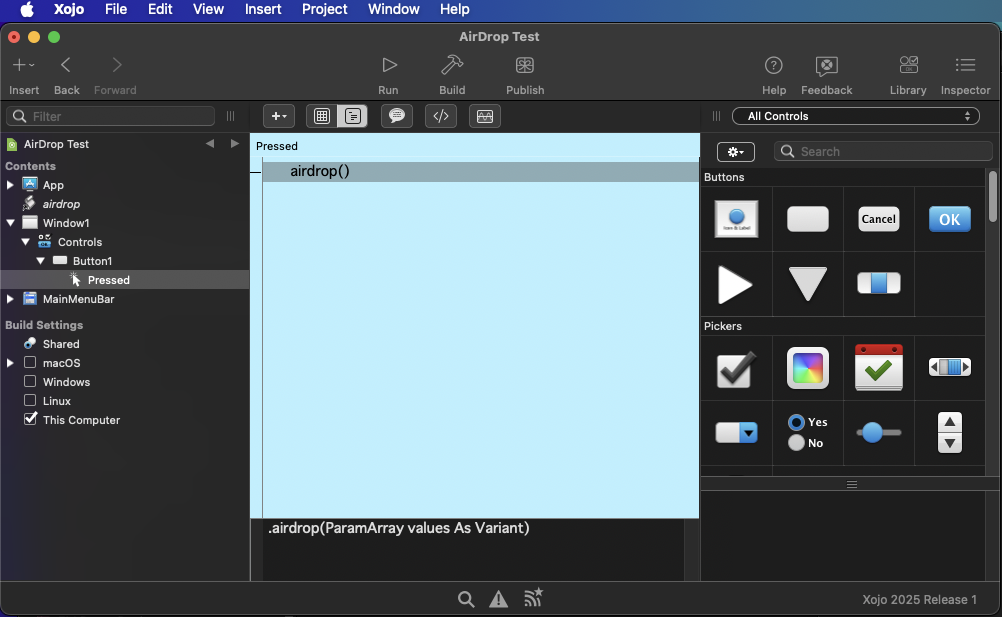Open the All Controls dropdown
The image size is (1002, 617).
click(x=855, y=116)
